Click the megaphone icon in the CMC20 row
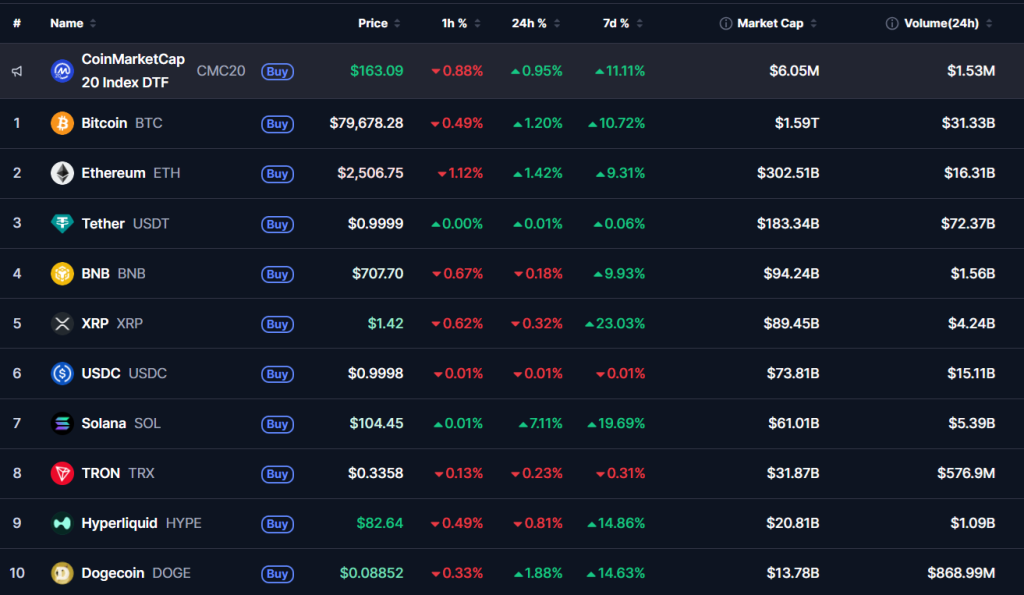Screen dimensions: 1024x595 (17, 71)
